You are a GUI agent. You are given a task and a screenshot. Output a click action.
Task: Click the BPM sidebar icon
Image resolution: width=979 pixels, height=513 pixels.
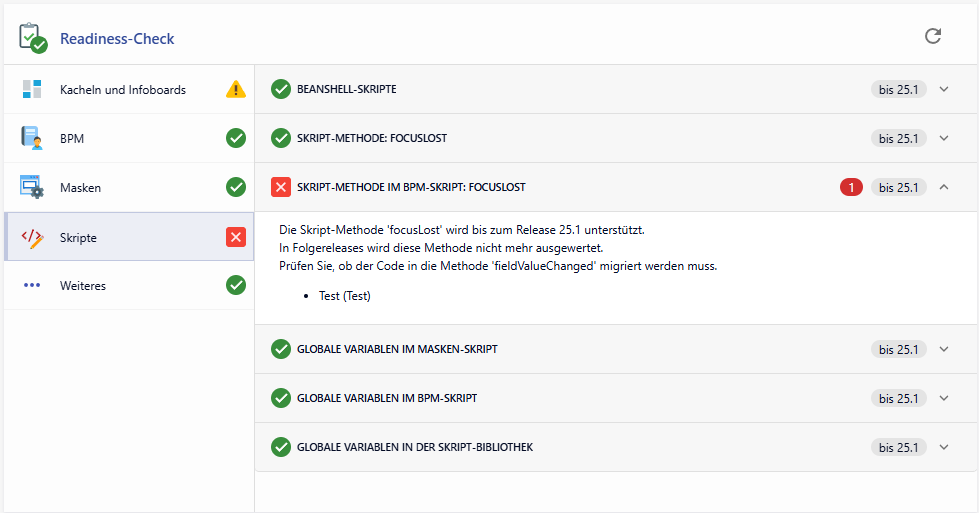(x=32, y=138)
